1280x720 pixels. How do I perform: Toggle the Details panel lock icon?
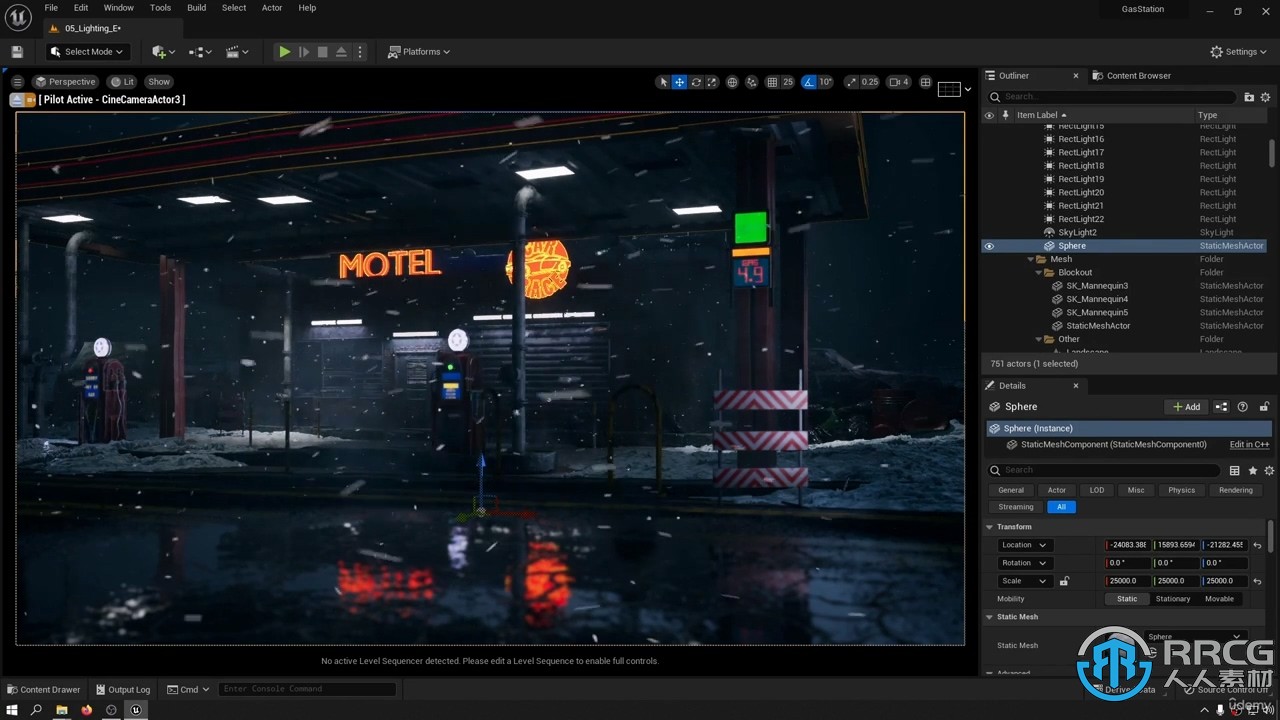pyautogui.click(x=1264, y=407)
